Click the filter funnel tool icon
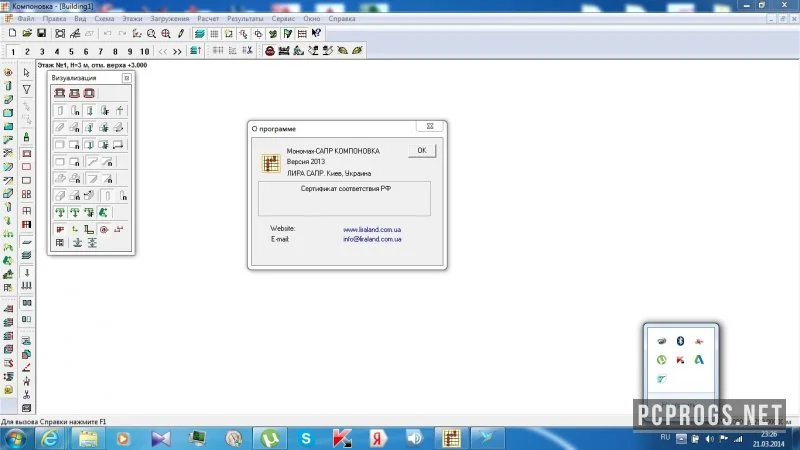This screenshot has height=450, width=800. point(27,89)
